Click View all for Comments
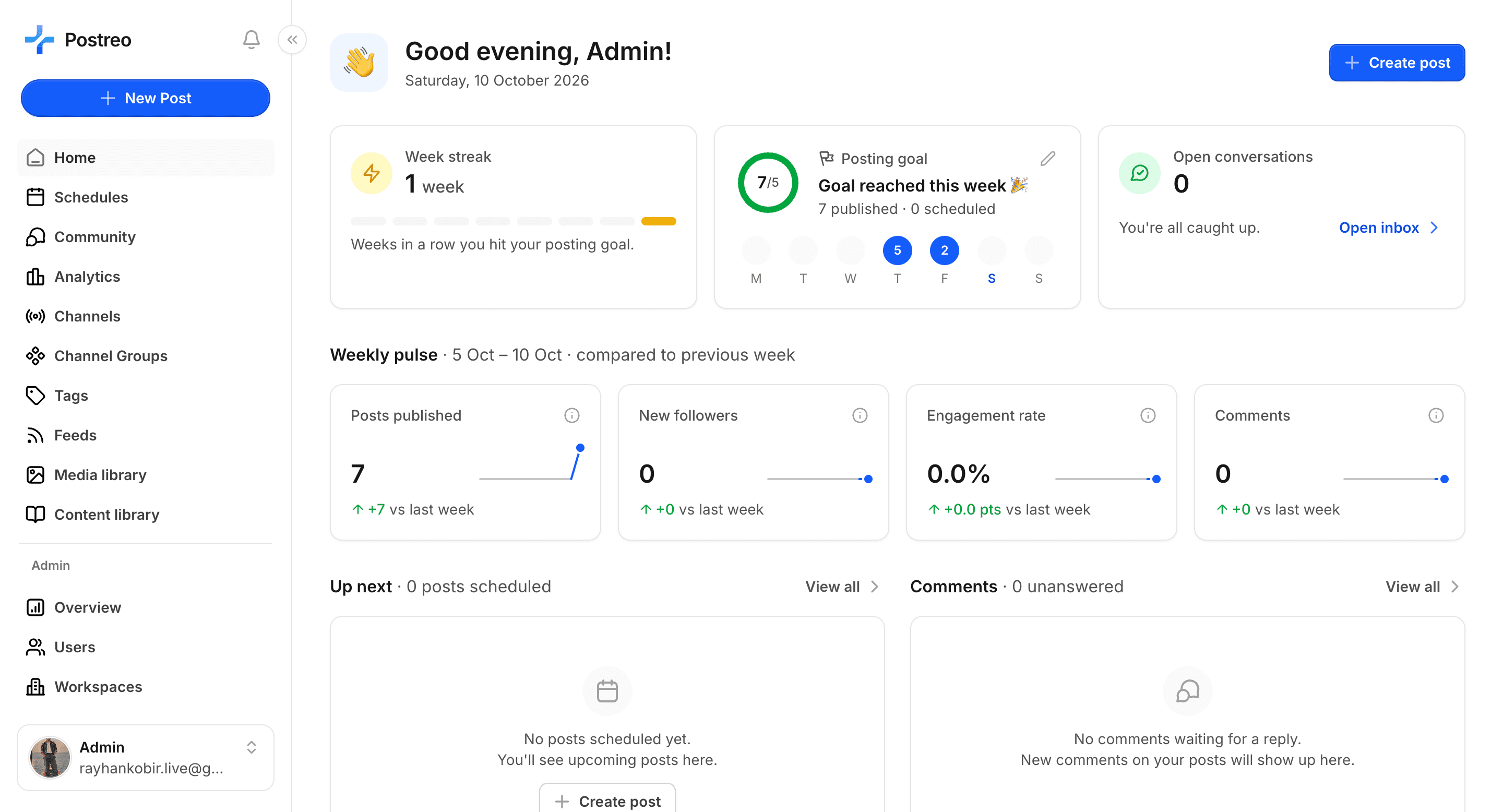The width and height of the screenshot is (1503, 812). coord(1423,586)
